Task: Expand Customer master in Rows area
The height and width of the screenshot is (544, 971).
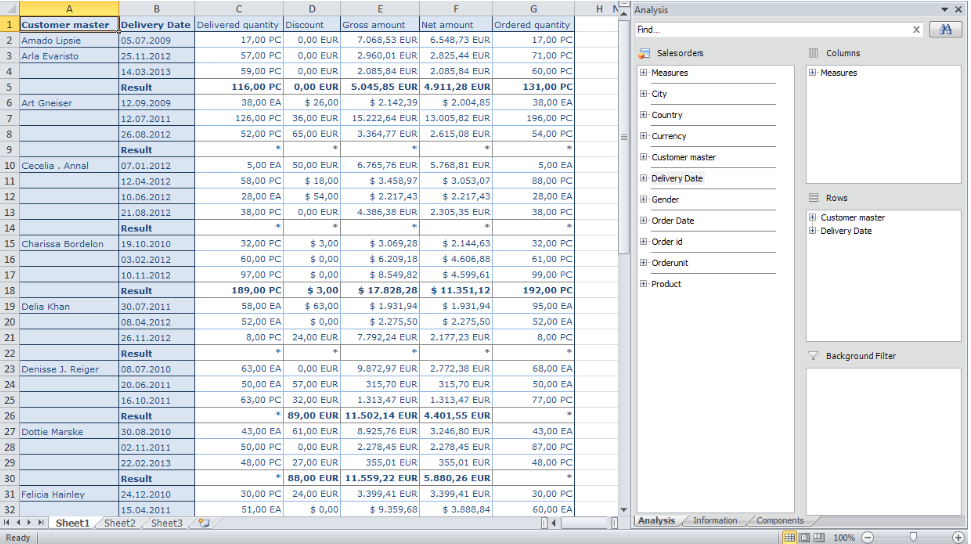Action: click(x=812, y=217)
